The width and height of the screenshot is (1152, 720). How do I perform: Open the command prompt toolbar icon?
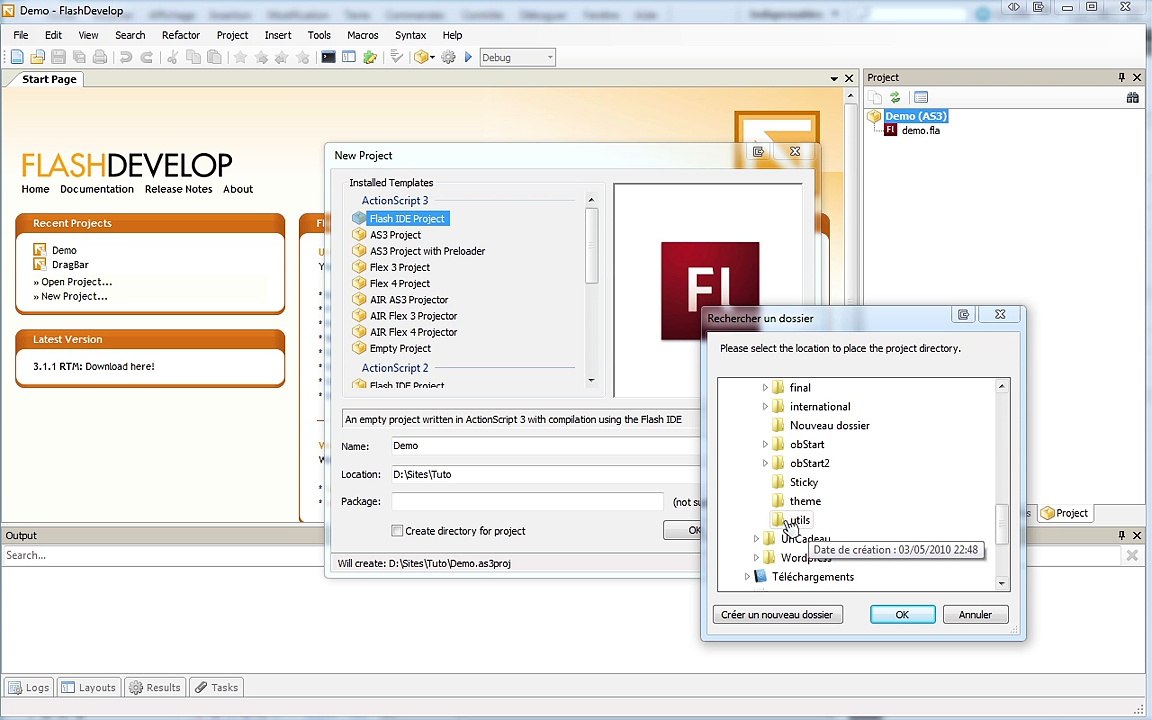tap(328, 57)
